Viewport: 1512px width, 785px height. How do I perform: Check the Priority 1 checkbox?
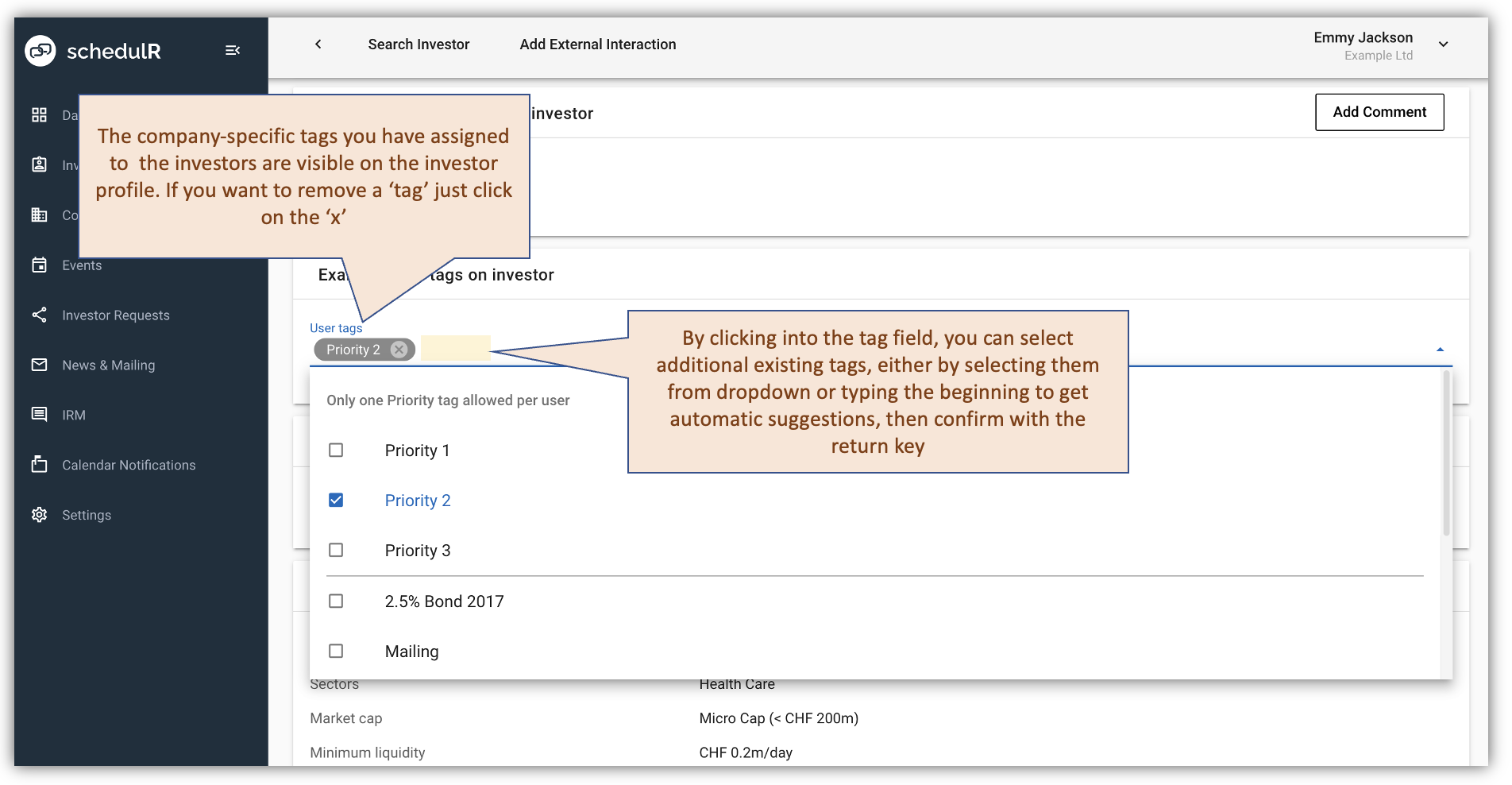(336, 450)
